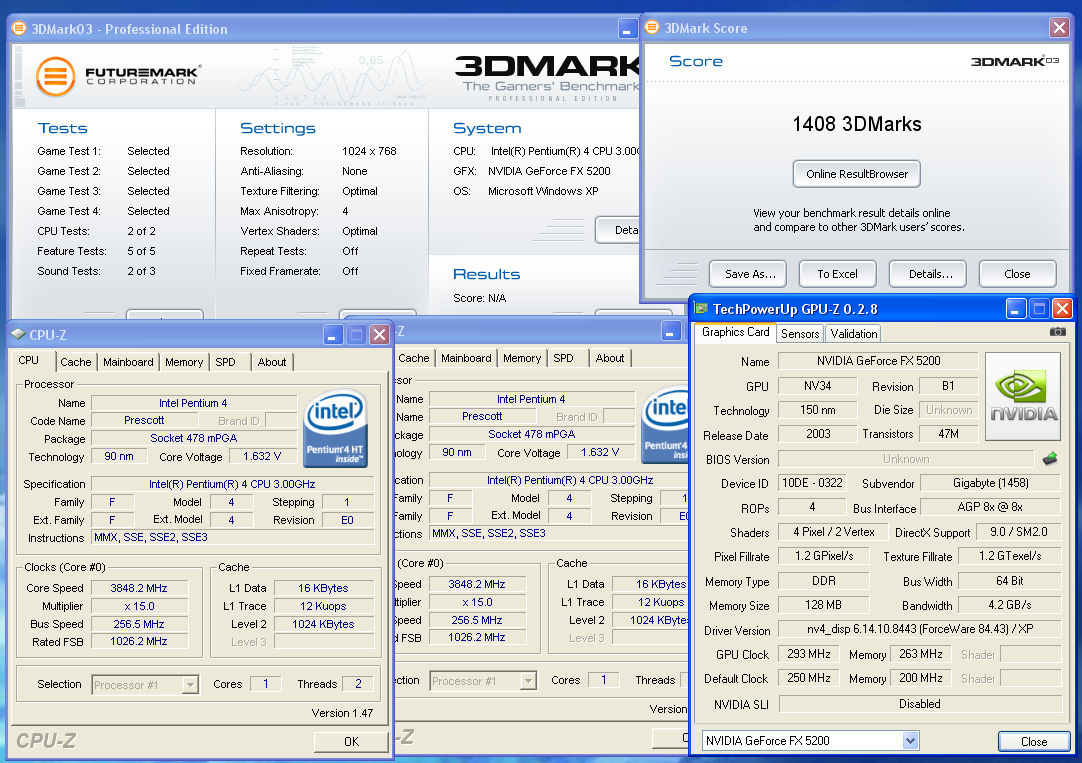Click the partially hidden Details button under System

pyautogui.click(x=618, y=230)
